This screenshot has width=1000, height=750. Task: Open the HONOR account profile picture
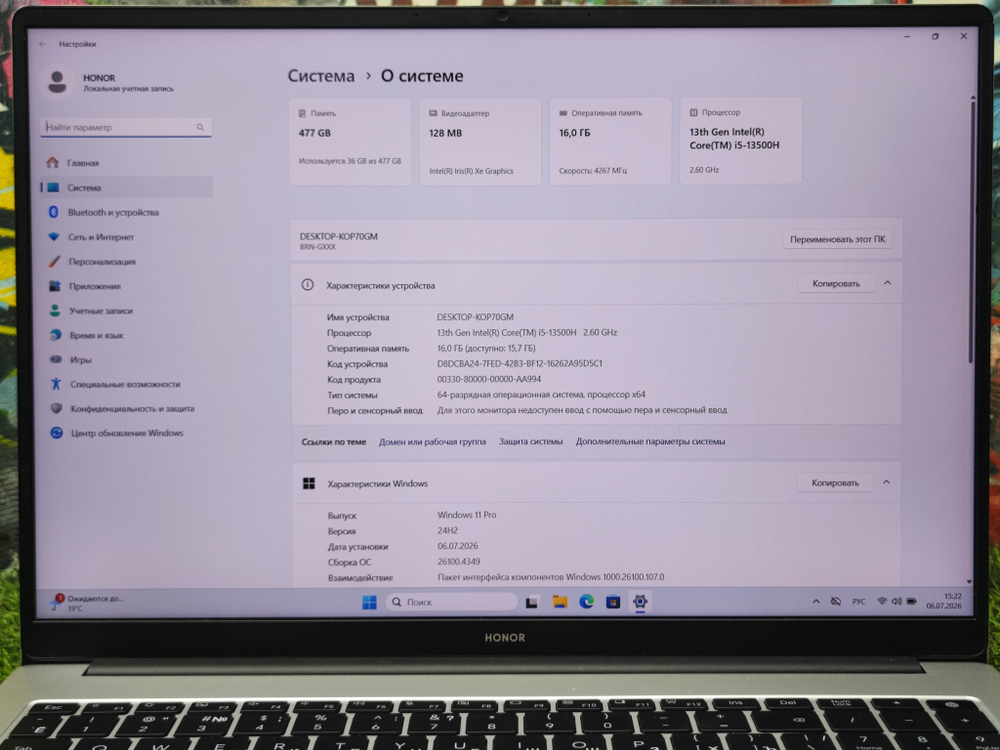[57, 82]
